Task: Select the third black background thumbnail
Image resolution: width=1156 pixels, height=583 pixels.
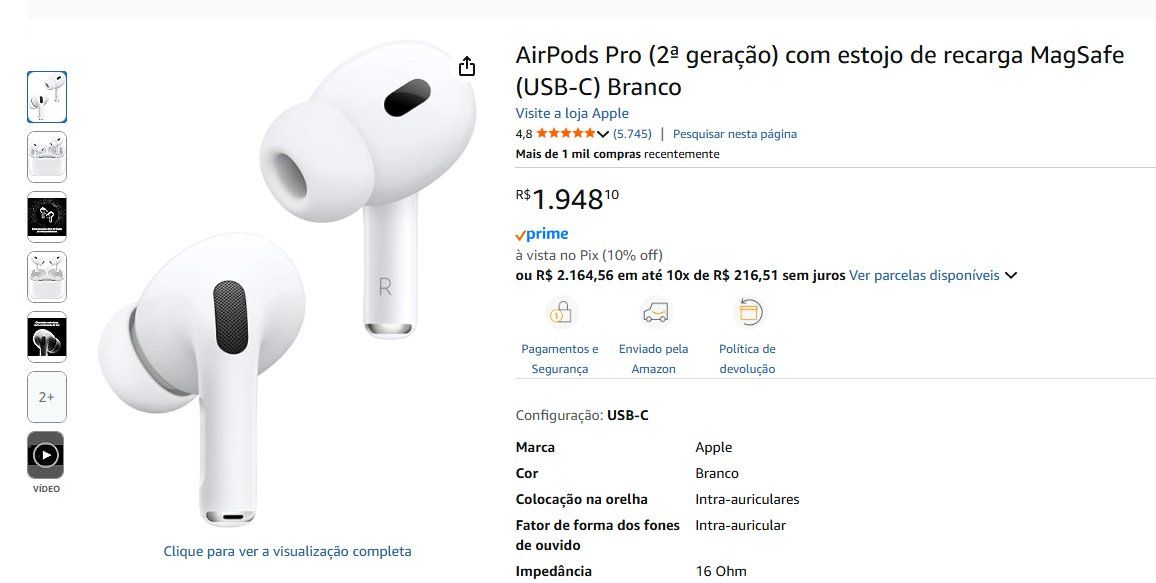Action: [x=47, y=217]
